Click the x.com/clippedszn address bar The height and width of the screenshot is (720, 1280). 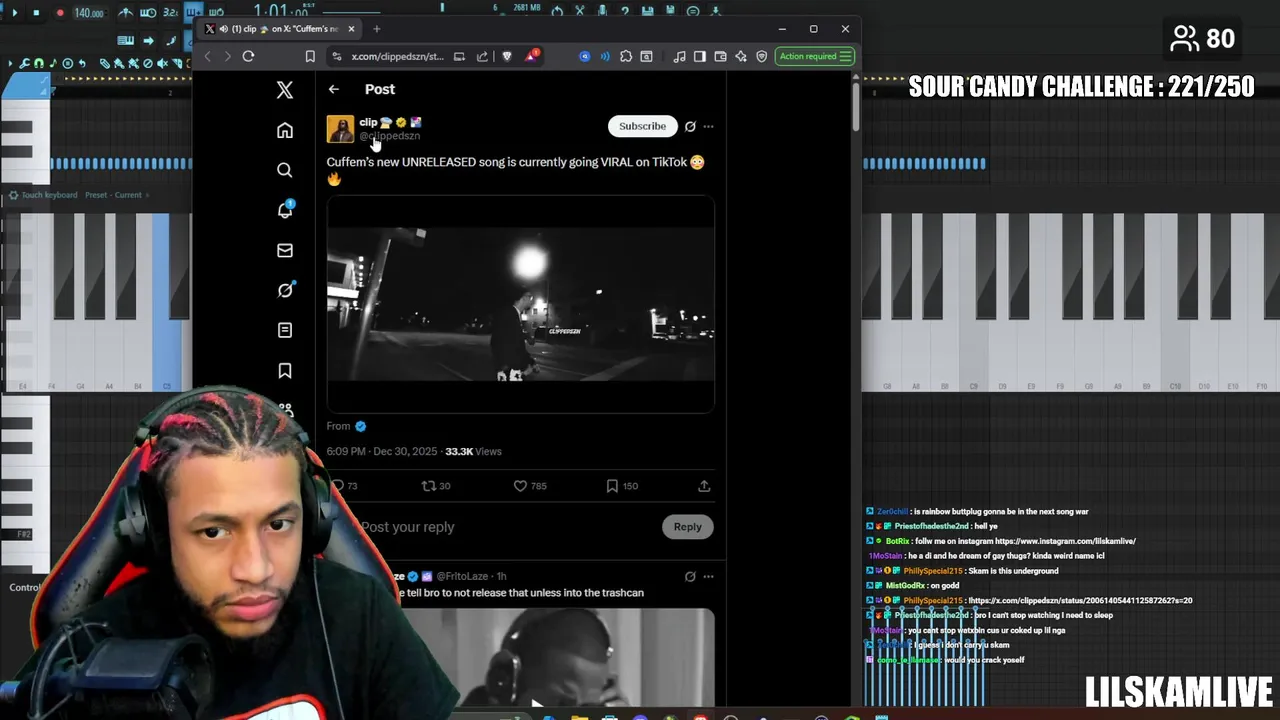(x=397, y=56)
